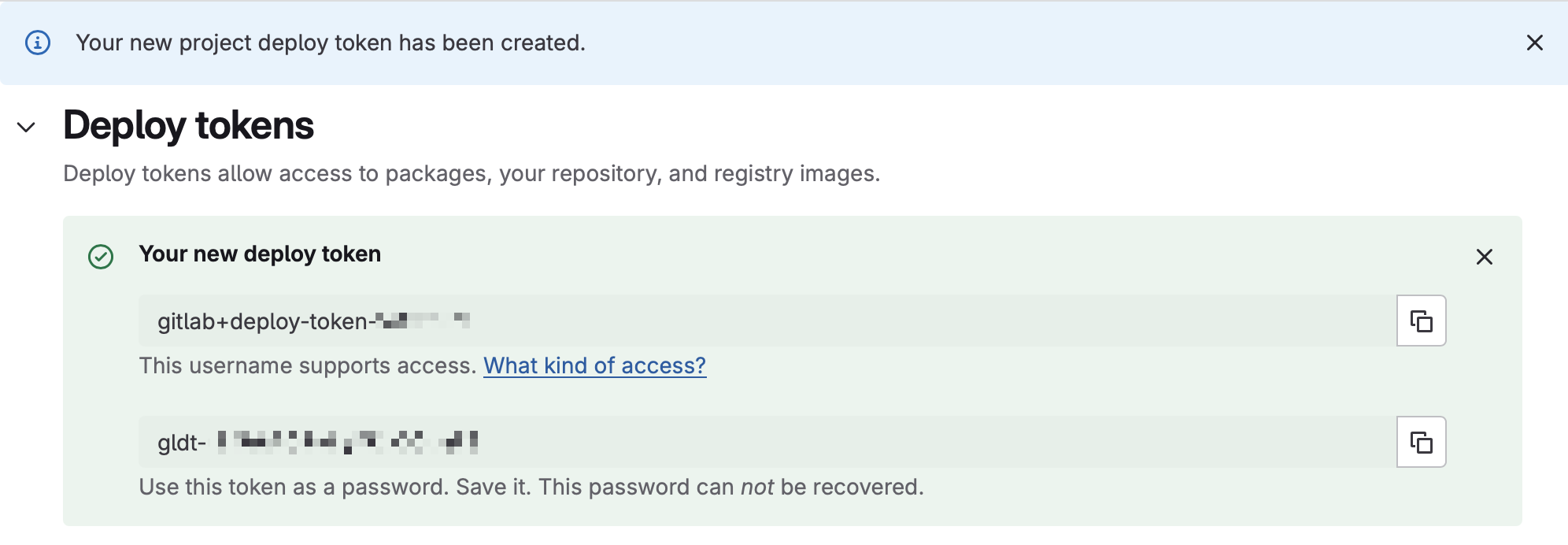
Task: Close the "Your new deploy token" alert
Action: pyautogui.click(x=1484, y=257)
